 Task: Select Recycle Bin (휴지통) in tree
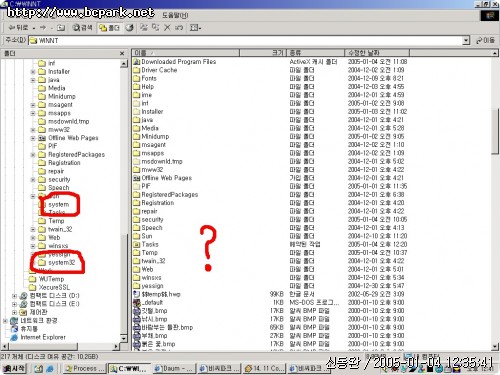tap(29, 329)
